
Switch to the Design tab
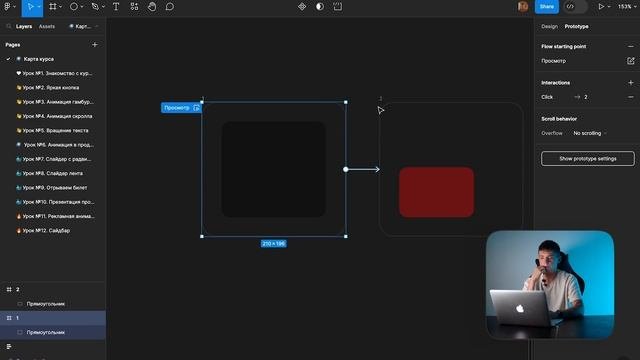coord(549,26)
